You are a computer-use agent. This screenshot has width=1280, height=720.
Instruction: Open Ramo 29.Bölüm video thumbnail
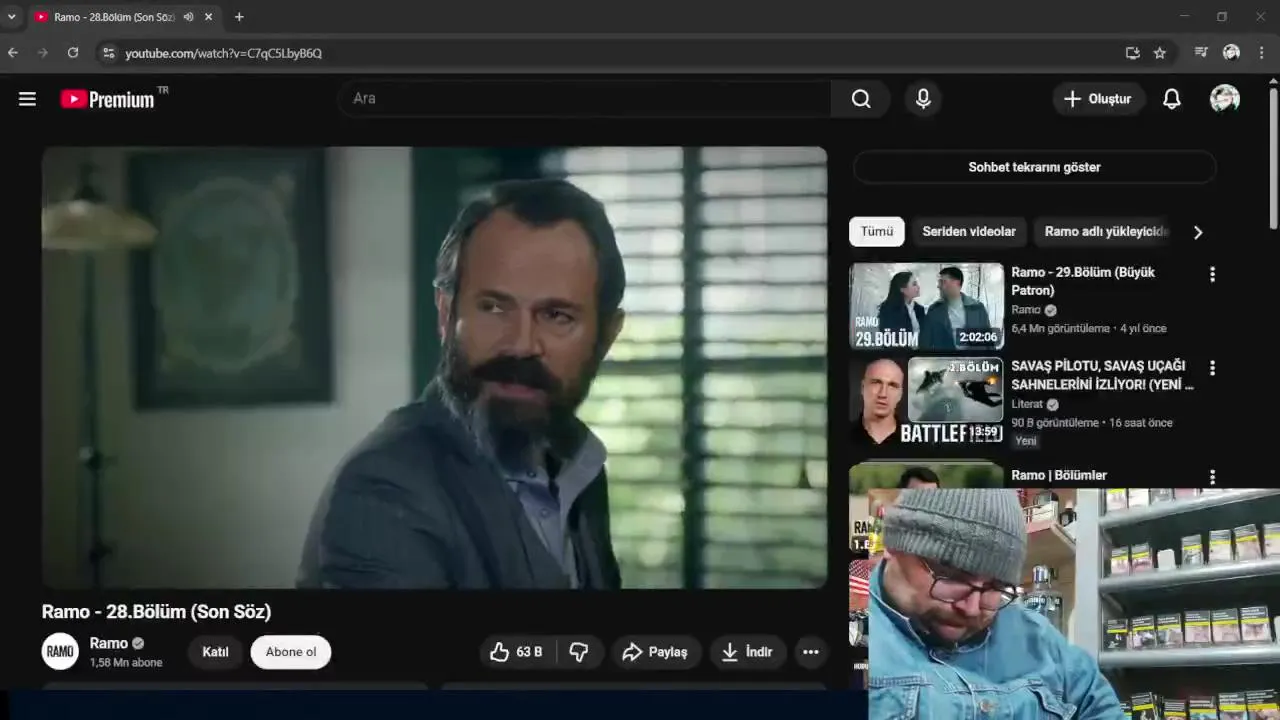(926, 306)
